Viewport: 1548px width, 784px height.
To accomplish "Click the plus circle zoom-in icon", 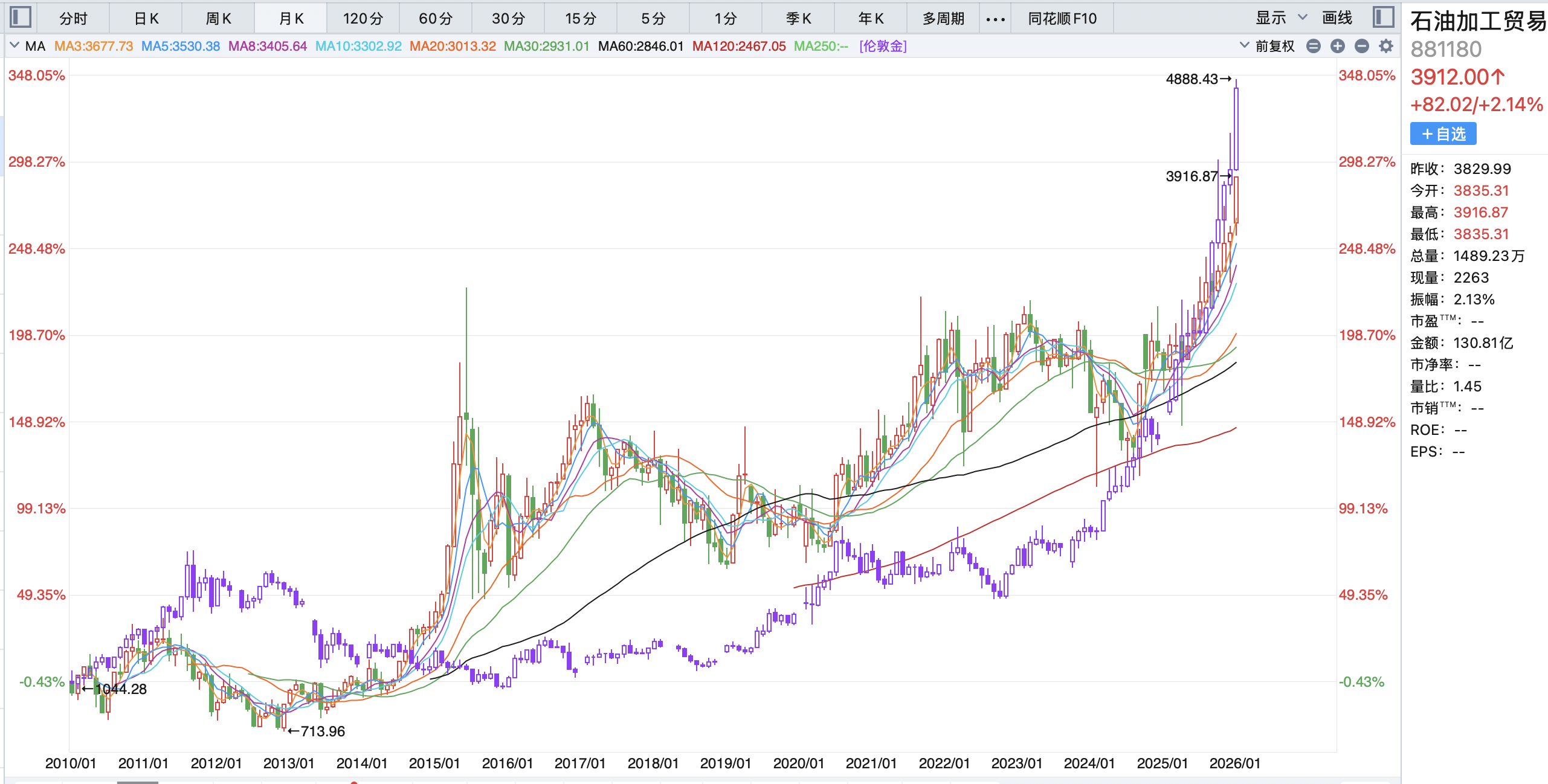I will 1338,46.
